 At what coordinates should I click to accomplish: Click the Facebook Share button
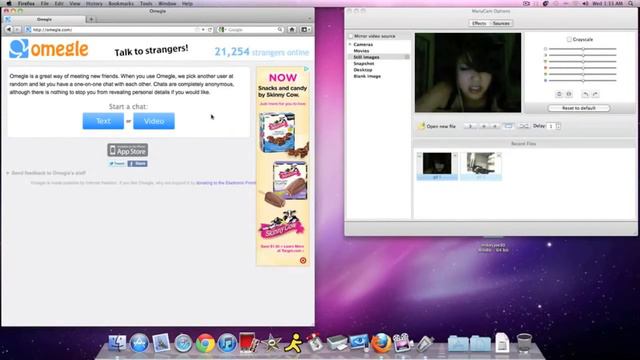138,164
